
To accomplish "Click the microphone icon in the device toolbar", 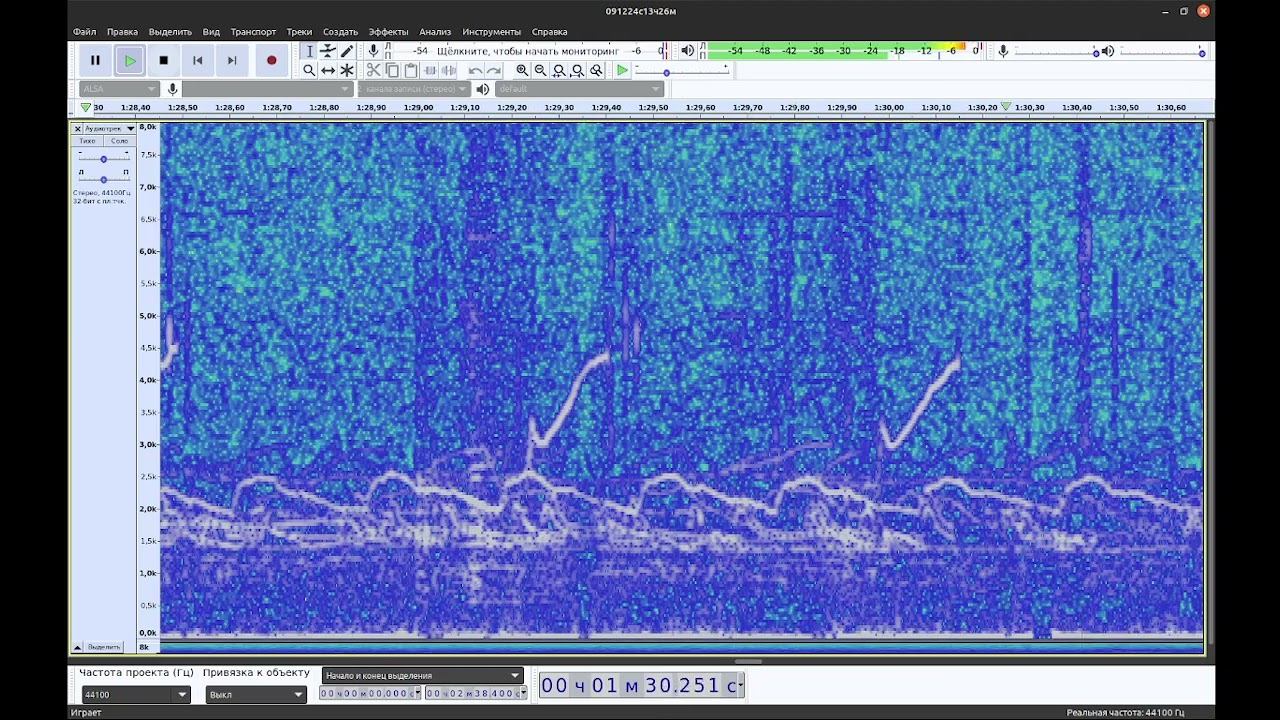I will [172, 89].
